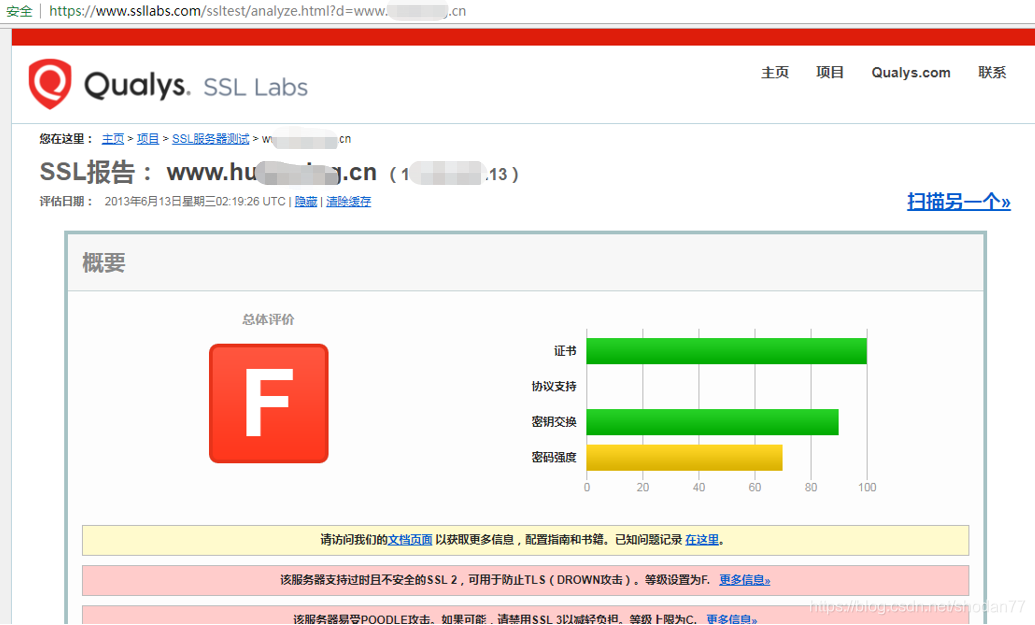Click the Qualys shield logo icon
The image size is (1035, 625).
click(50, 84)
